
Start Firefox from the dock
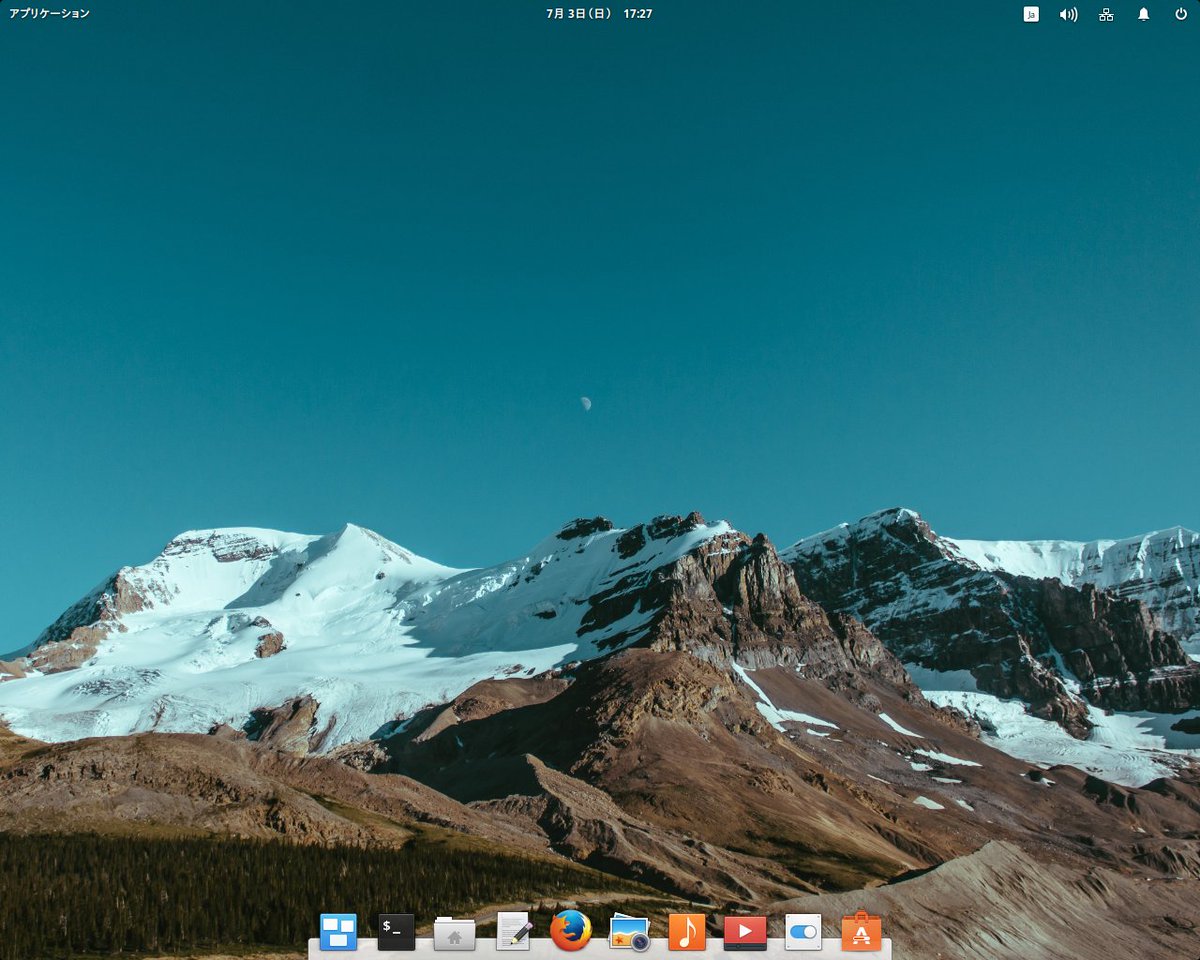(x=570, y=931)
